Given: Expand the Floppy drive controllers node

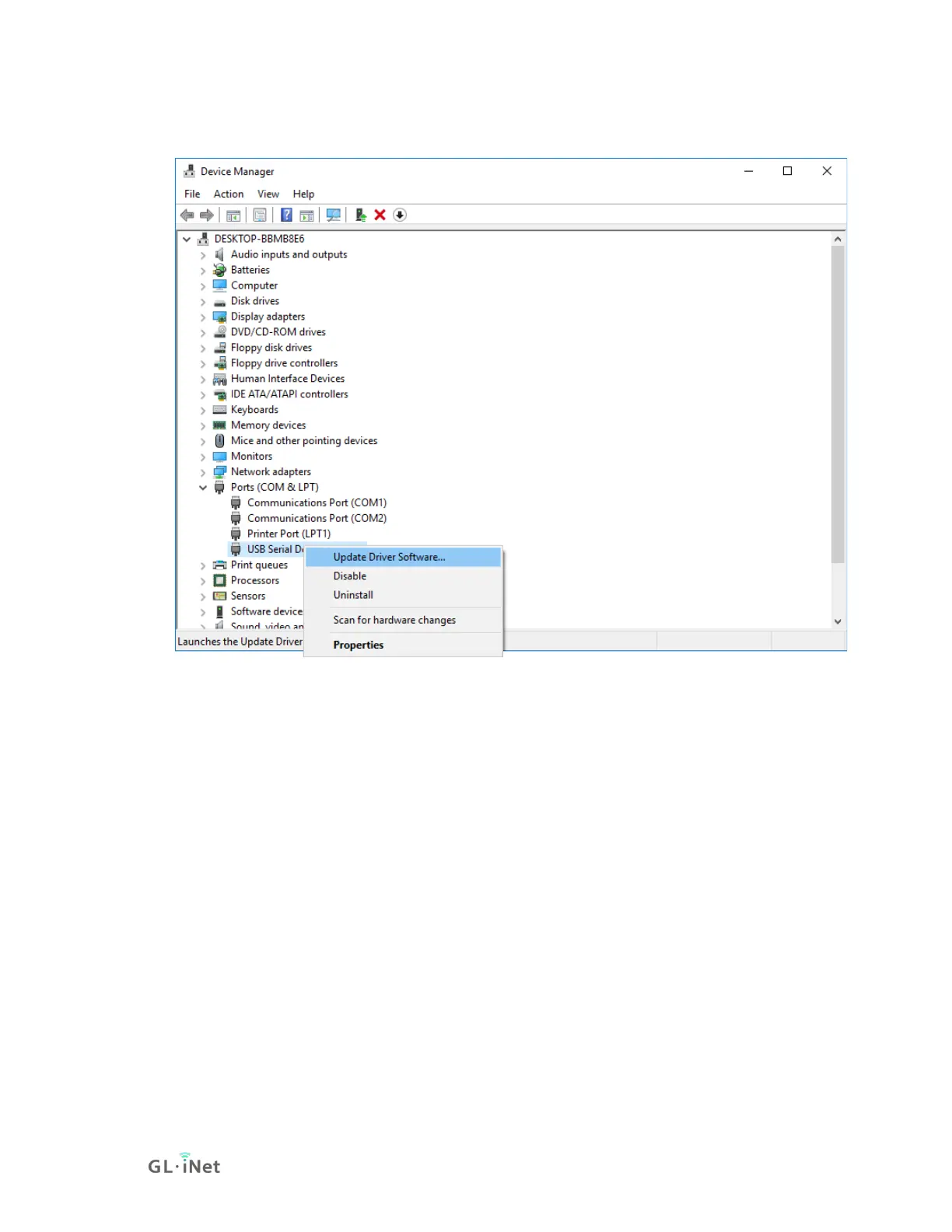Looking at the screenshot, I should pos(203,364).
